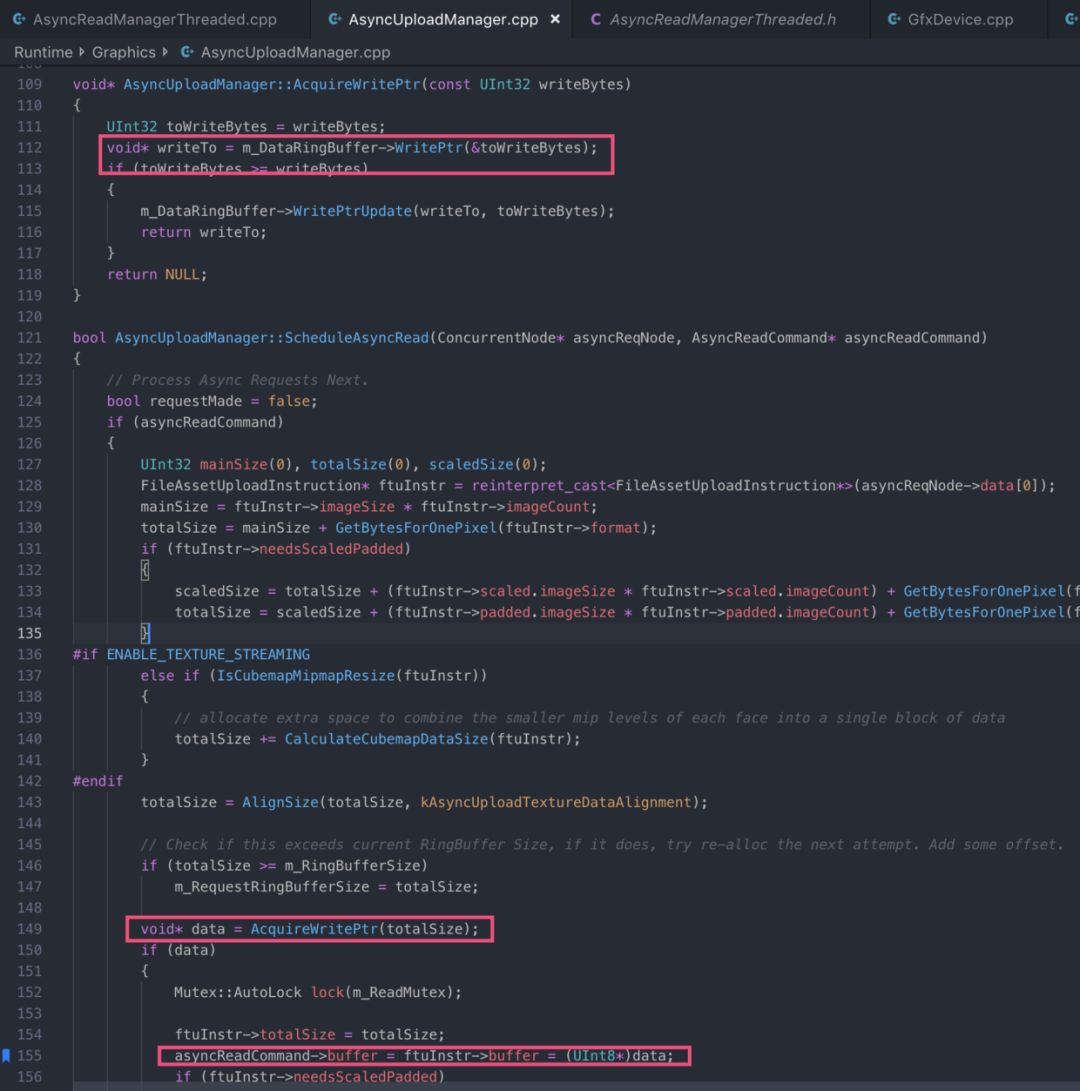Image resolution: width=1080 pixels, height=1091 pixels.
Task: Click the C++ file icon on AsyncUploadManager.cpp tab
Action: (x=335, y=19)
